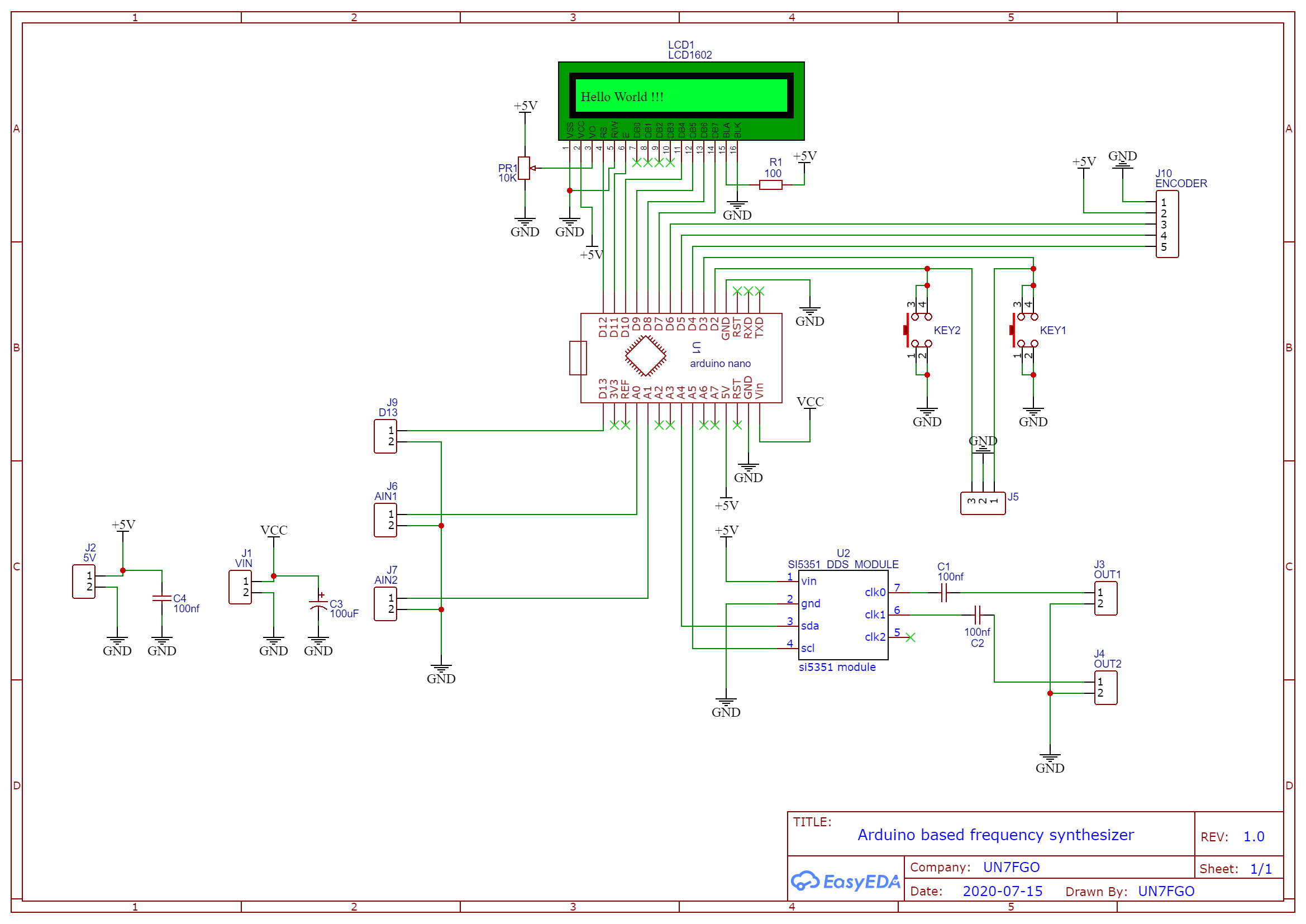Image resolution: width=1306 pixels, height=924 pixels.
Task: Select the PR1 10K potentiometer symbol
Action: pyautogui.click(x=524, y=168)
